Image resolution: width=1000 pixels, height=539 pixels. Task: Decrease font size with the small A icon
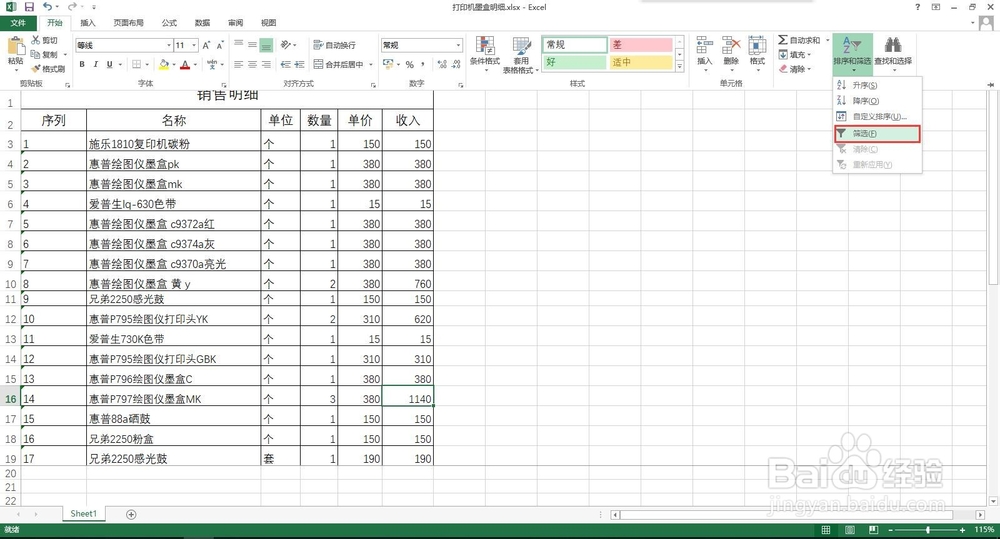[x=220, y=45]
